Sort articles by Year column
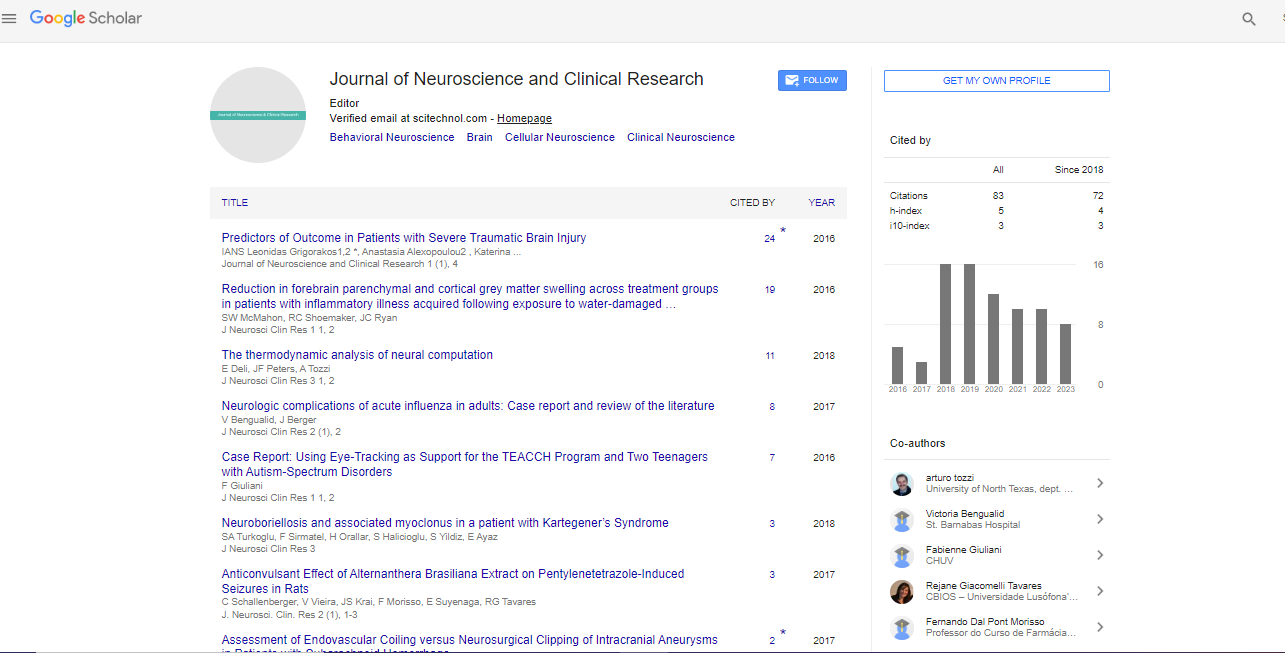The height and width of the screenshot is (653, 1285). coord(822,203)
